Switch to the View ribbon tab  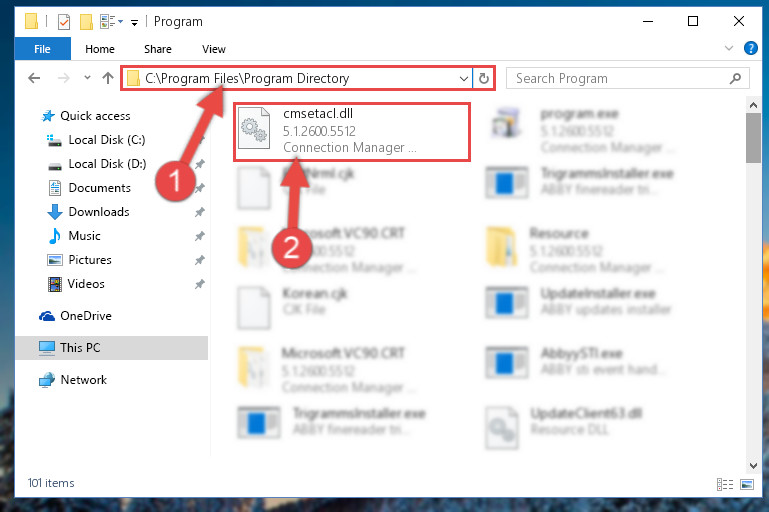pos(214,49)
